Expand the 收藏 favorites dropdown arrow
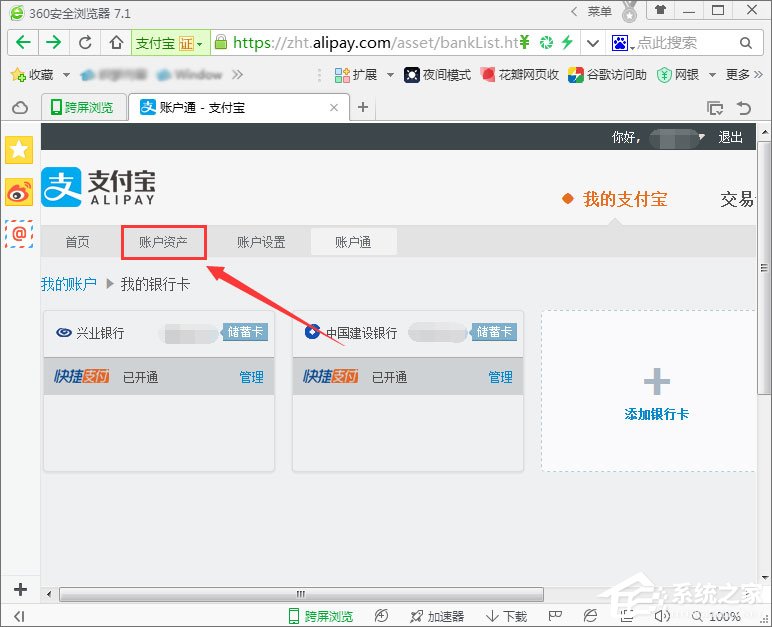Screen dimensions: 772x627 66,75
